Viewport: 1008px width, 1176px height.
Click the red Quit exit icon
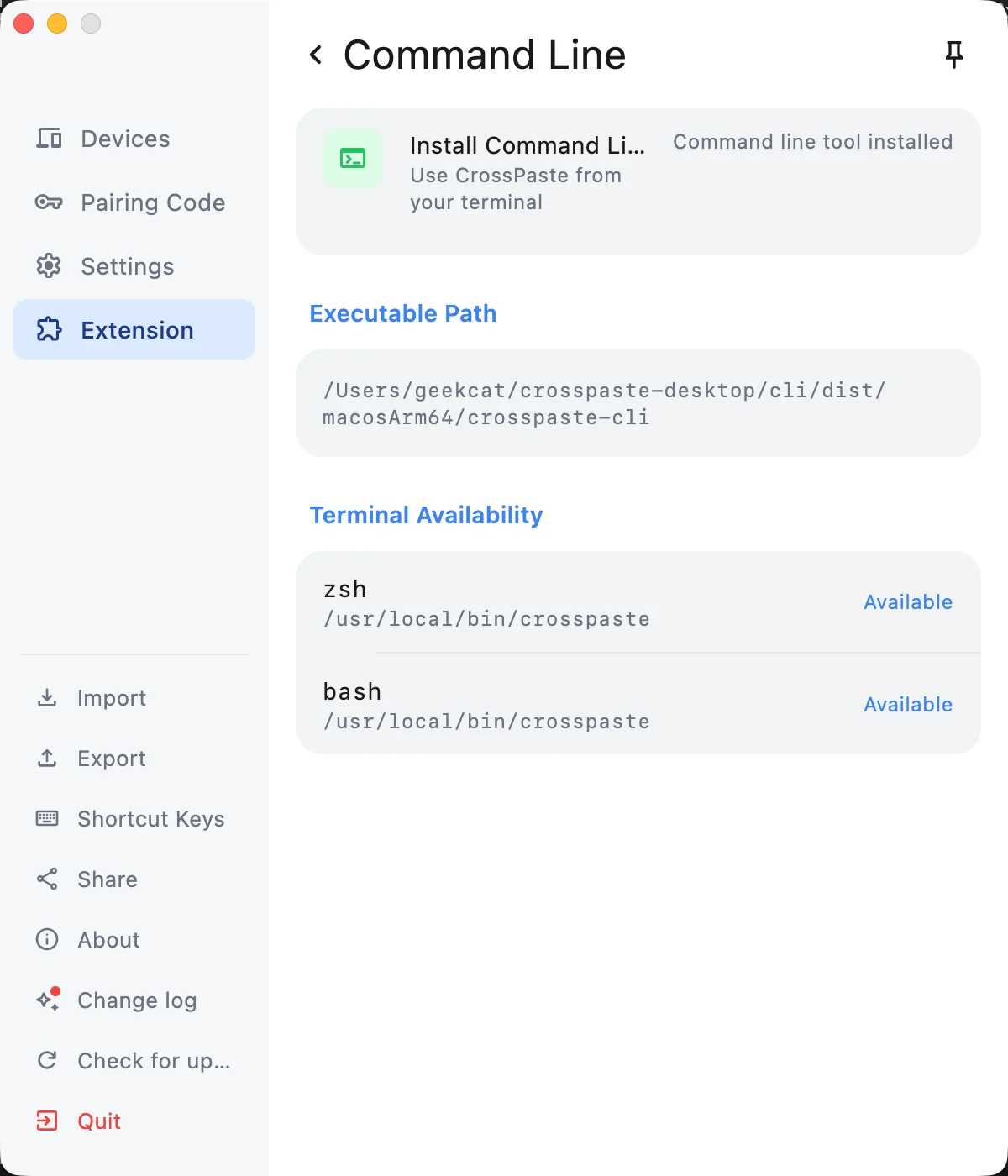coord(47,1121)
